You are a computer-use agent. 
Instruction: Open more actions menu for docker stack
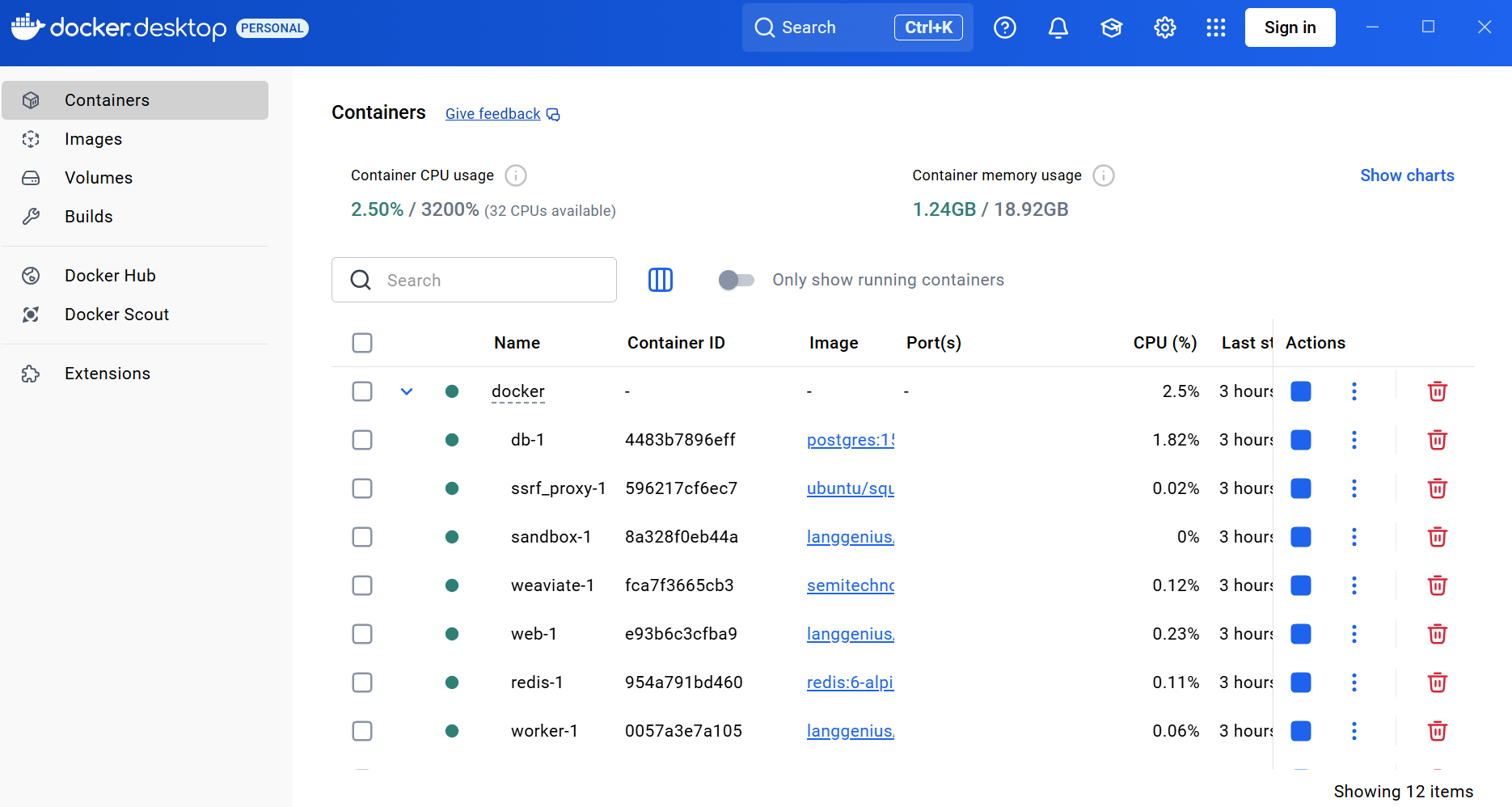(1354, 391)
